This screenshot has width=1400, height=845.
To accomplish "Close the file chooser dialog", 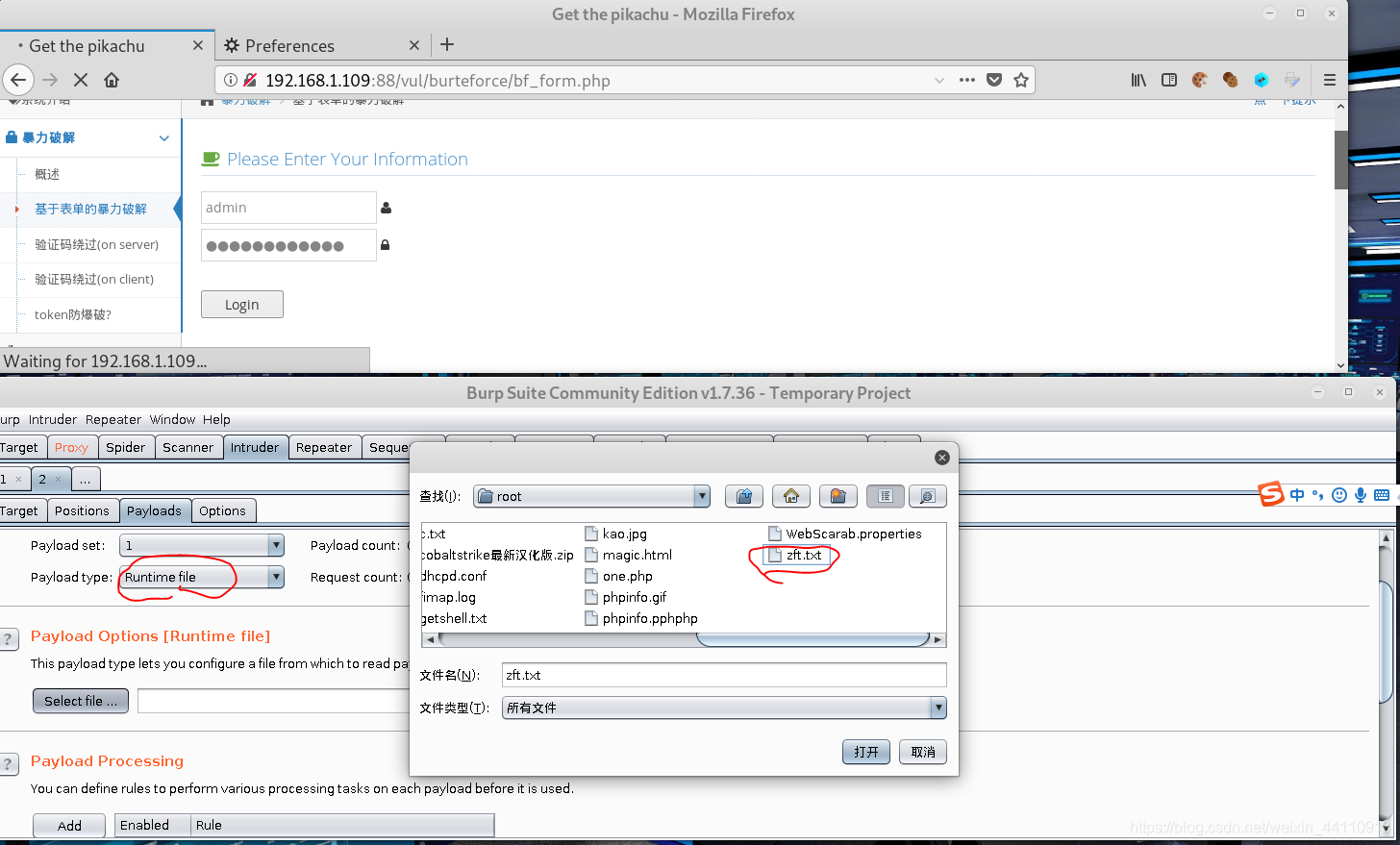I will pos(942,458).
